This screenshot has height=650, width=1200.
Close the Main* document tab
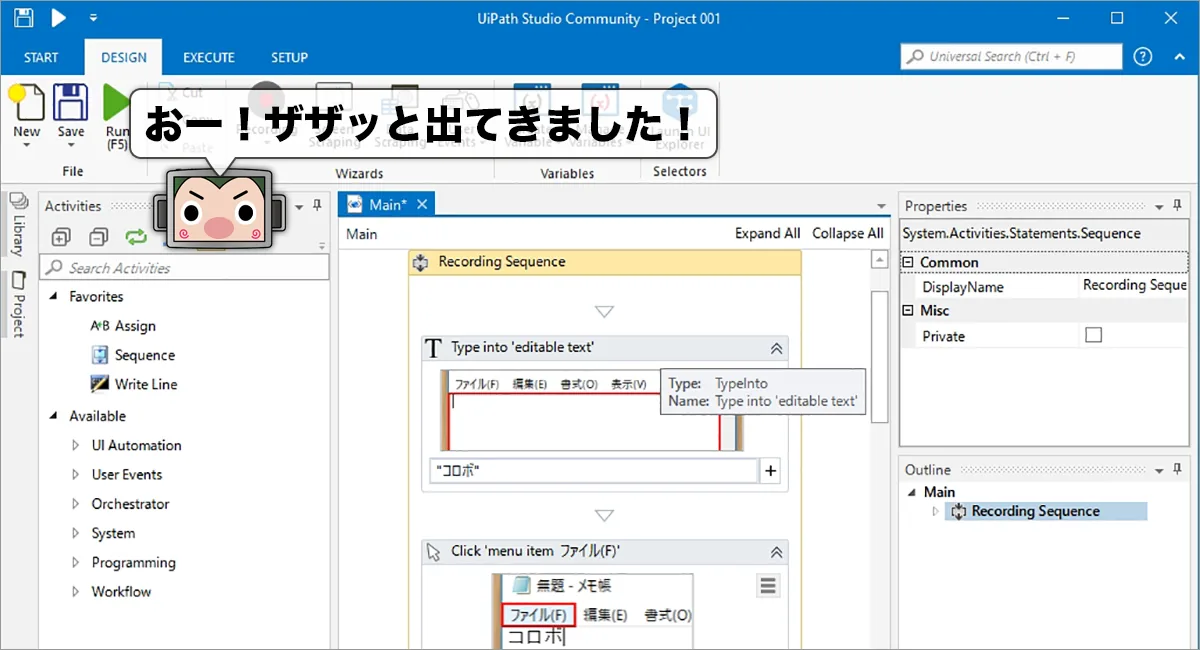(x=422, y=204)
